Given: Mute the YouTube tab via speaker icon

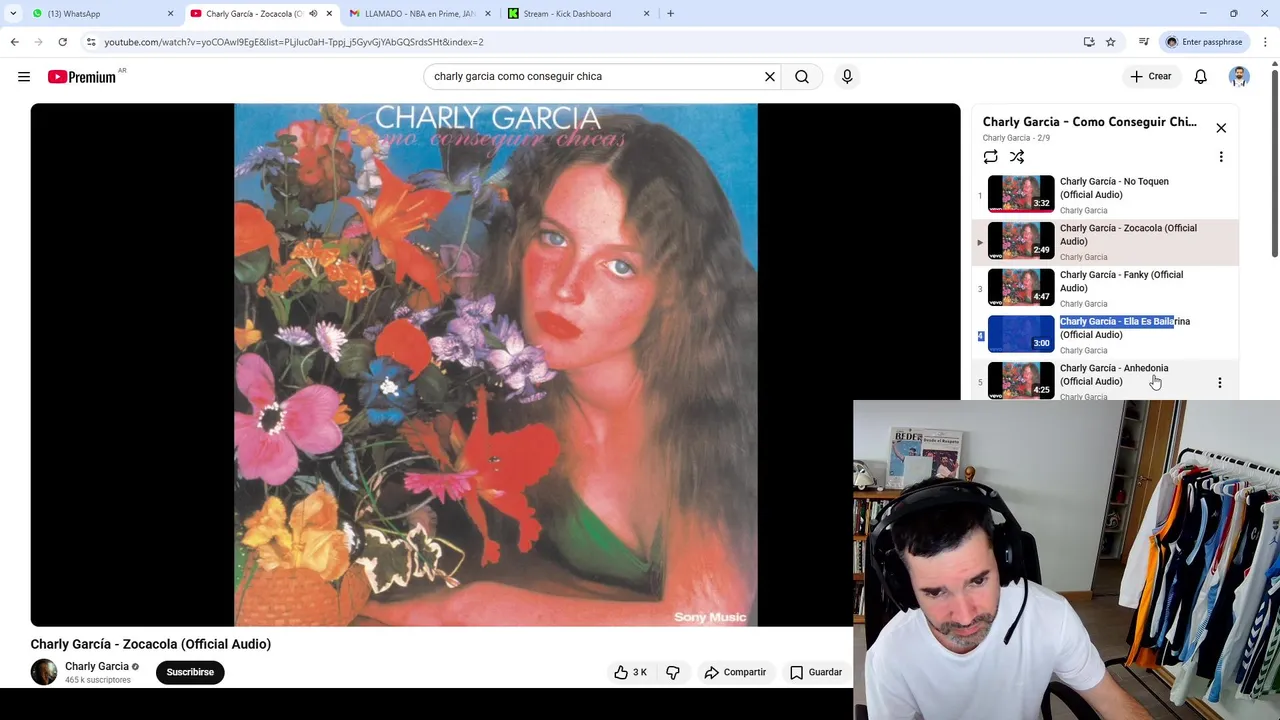Looking at the screenshot, I should (x=313, y=14).
